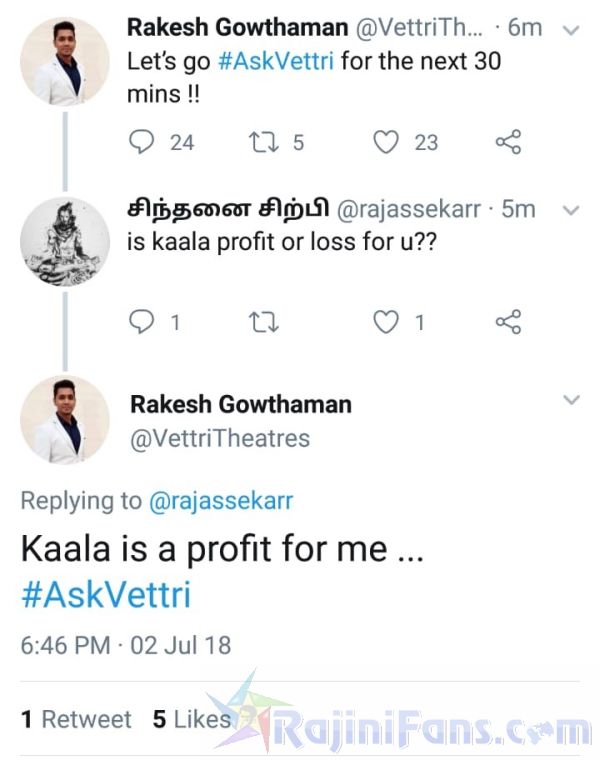Open chevron menu on the main reply tweet

pos(572,400)
